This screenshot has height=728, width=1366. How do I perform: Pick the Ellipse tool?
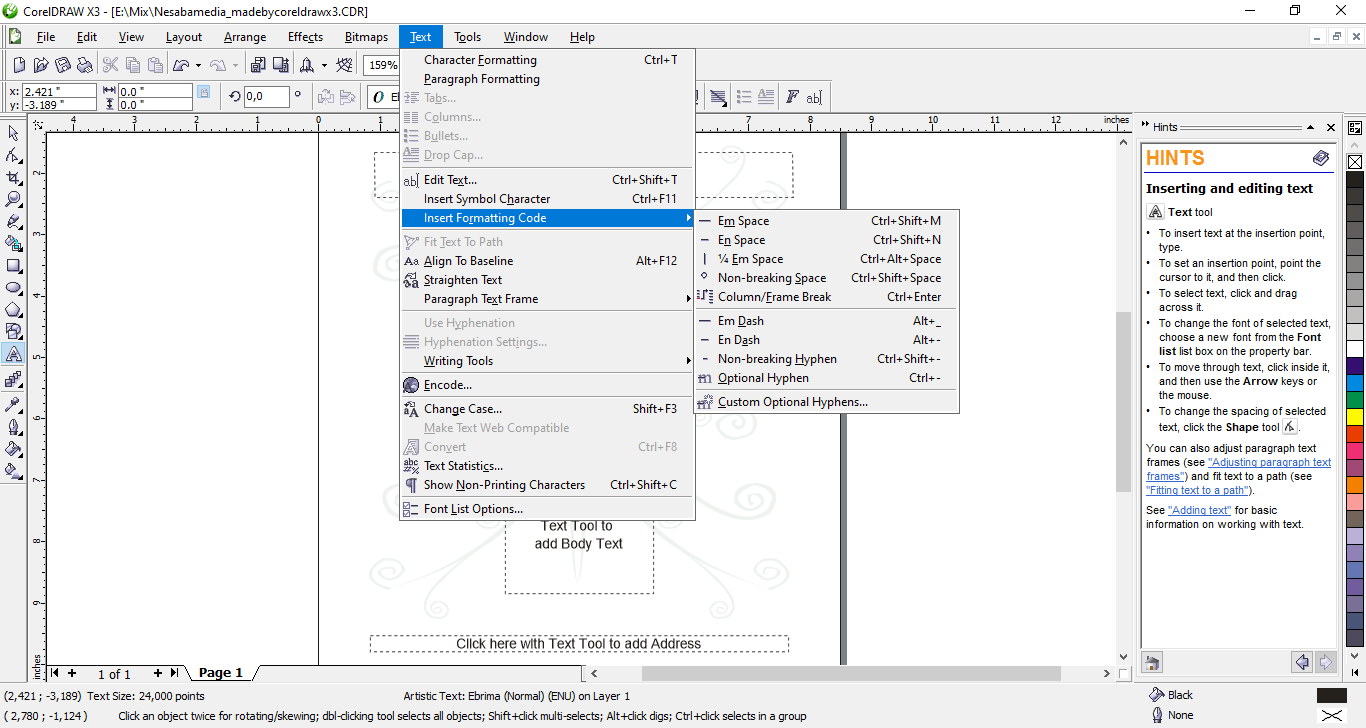click(x=13, y=288)
